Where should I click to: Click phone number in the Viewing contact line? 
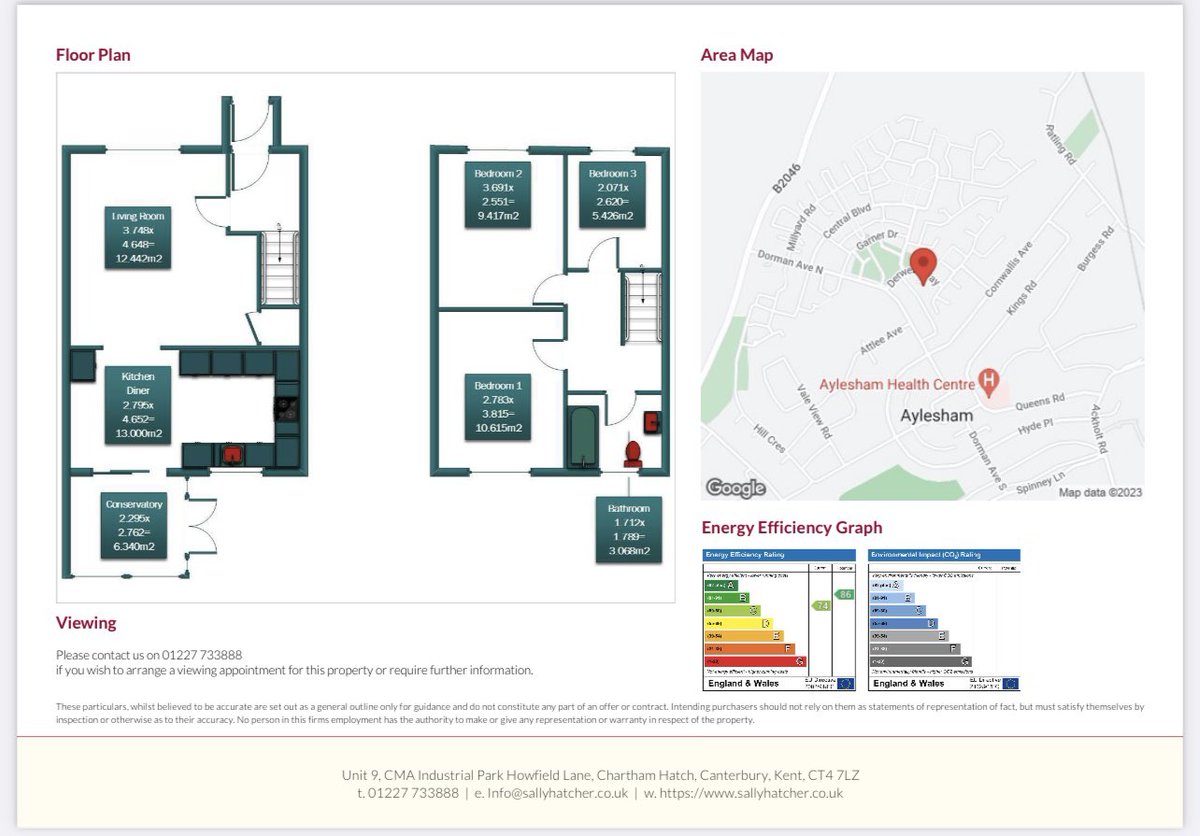[204, 655]
